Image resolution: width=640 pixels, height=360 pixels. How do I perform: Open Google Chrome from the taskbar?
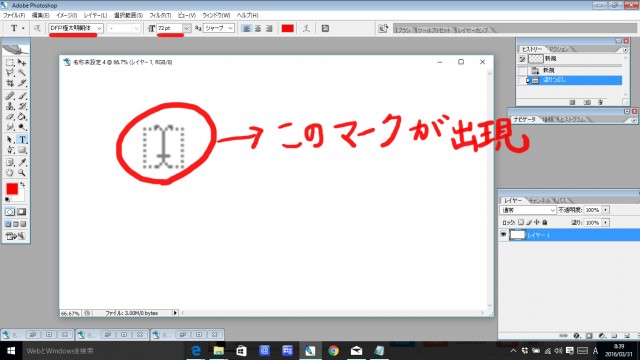(x=333, y=351)
